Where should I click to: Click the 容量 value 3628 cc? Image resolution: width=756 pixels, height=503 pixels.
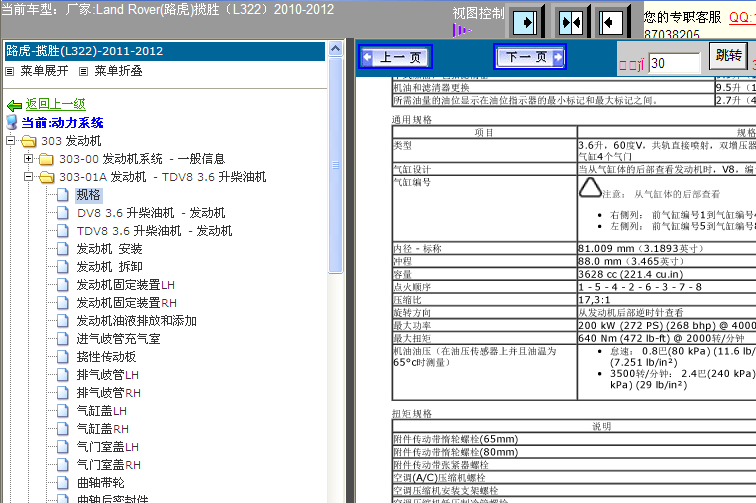pos(630,274)
